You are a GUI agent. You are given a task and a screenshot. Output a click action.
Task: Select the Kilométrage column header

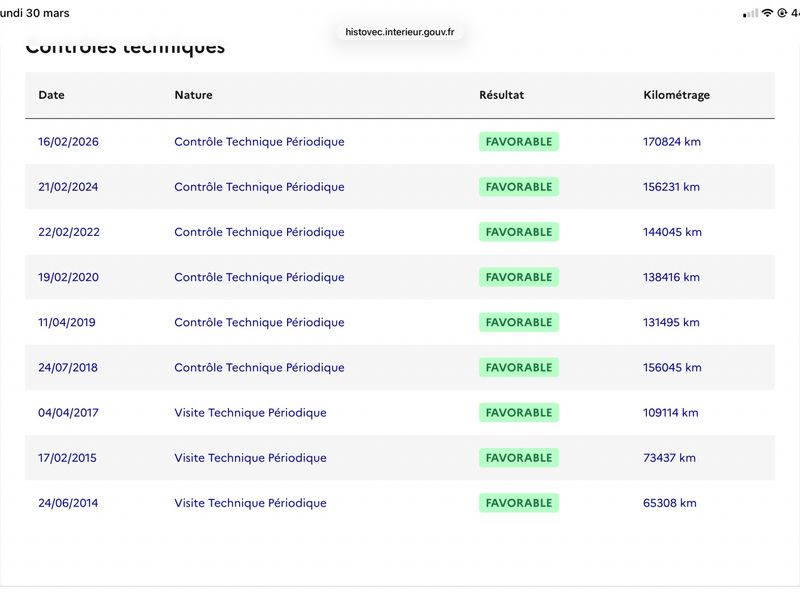677,95
